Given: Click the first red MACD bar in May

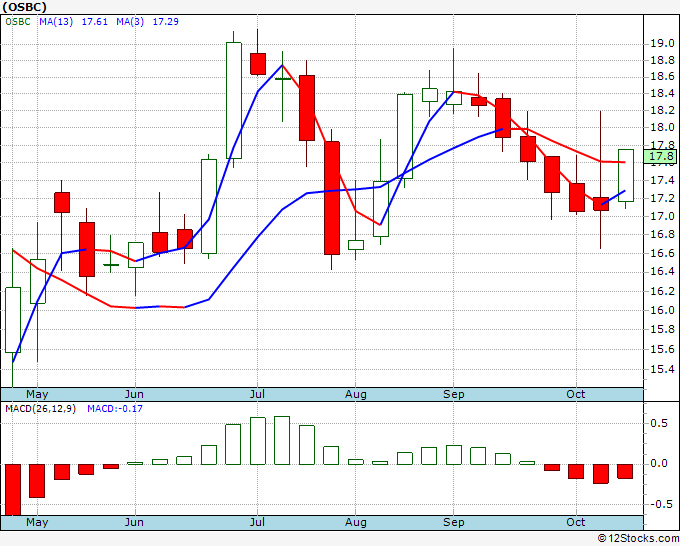Looking at the screenshot, I should [13, 490].
